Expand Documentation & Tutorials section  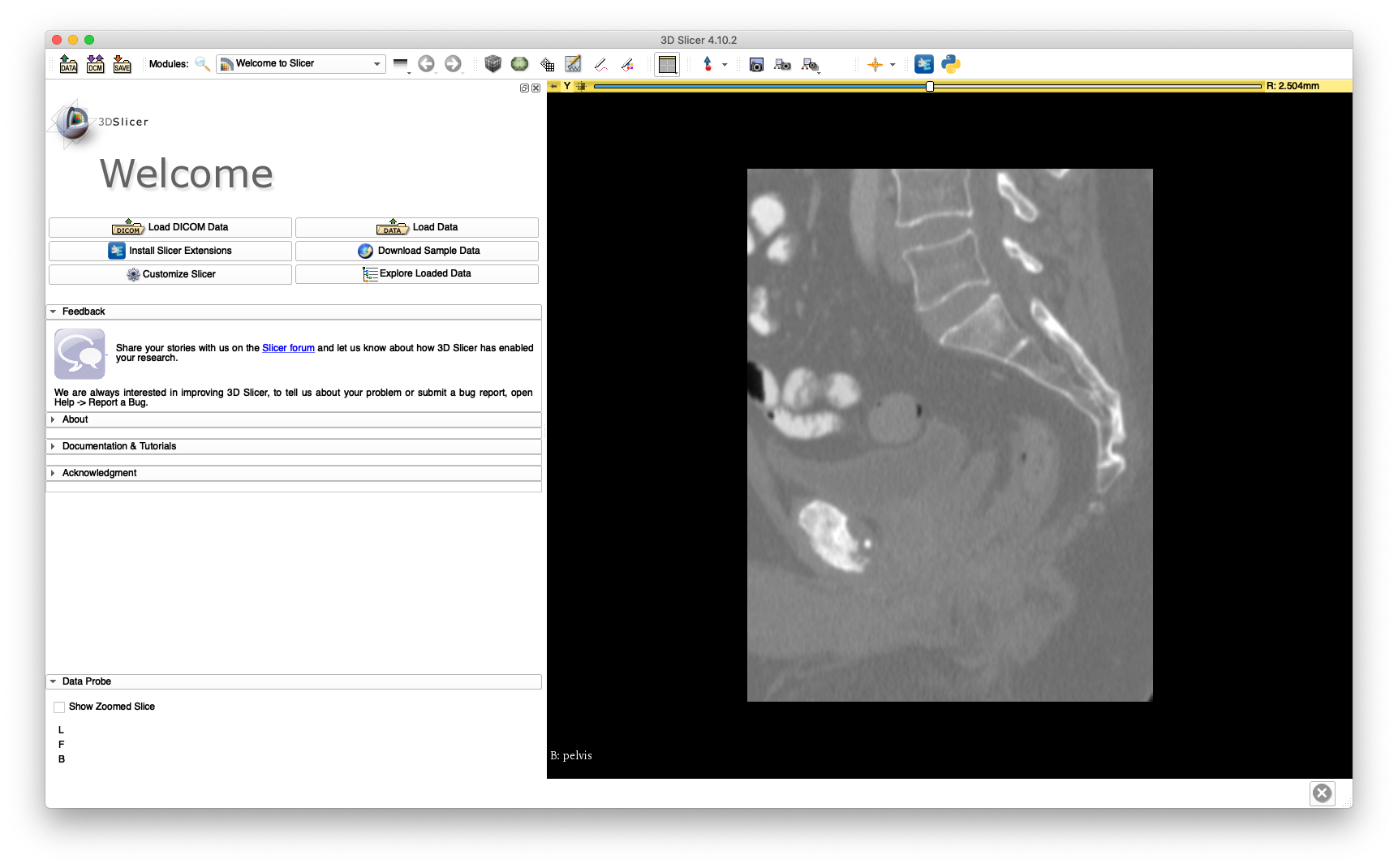[294, 446]
